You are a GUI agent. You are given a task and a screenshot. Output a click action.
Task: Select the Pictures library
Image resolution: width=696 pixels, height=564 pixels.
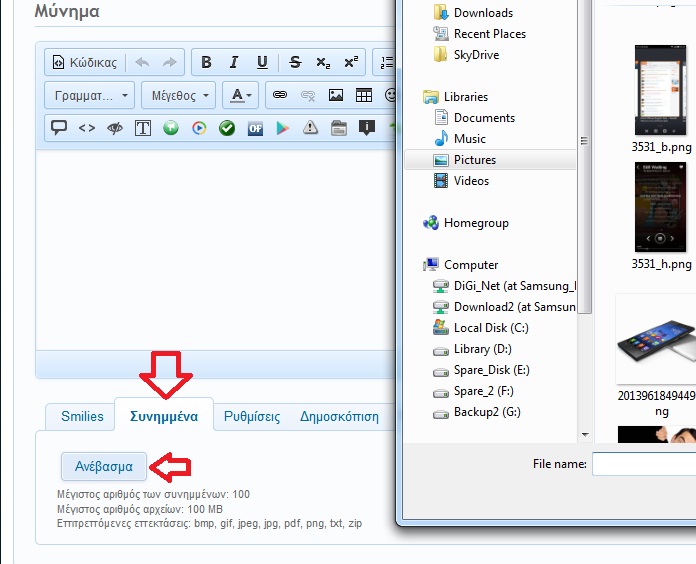click(490, 160)
